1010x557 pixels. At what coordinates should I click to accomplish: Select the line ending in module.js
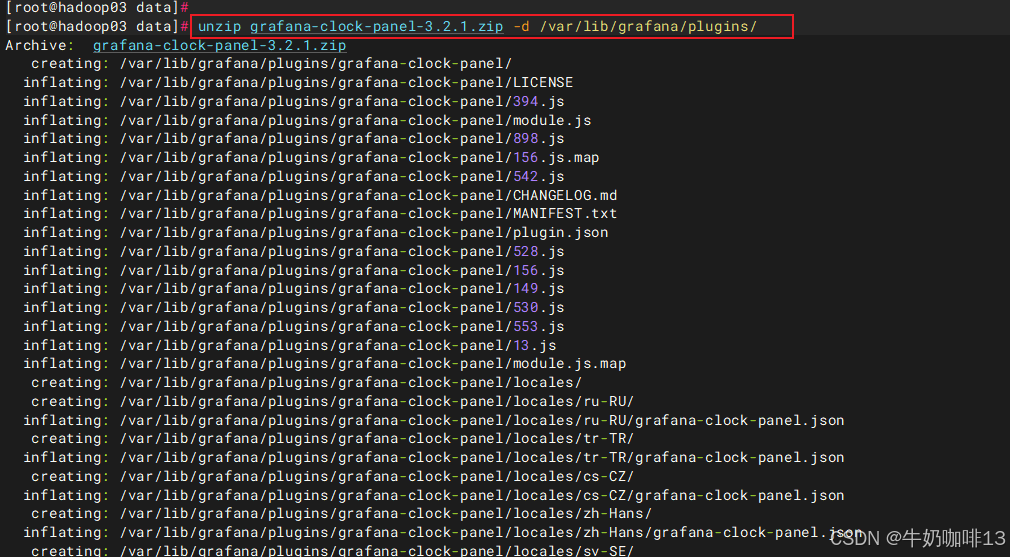coord(307,120)
